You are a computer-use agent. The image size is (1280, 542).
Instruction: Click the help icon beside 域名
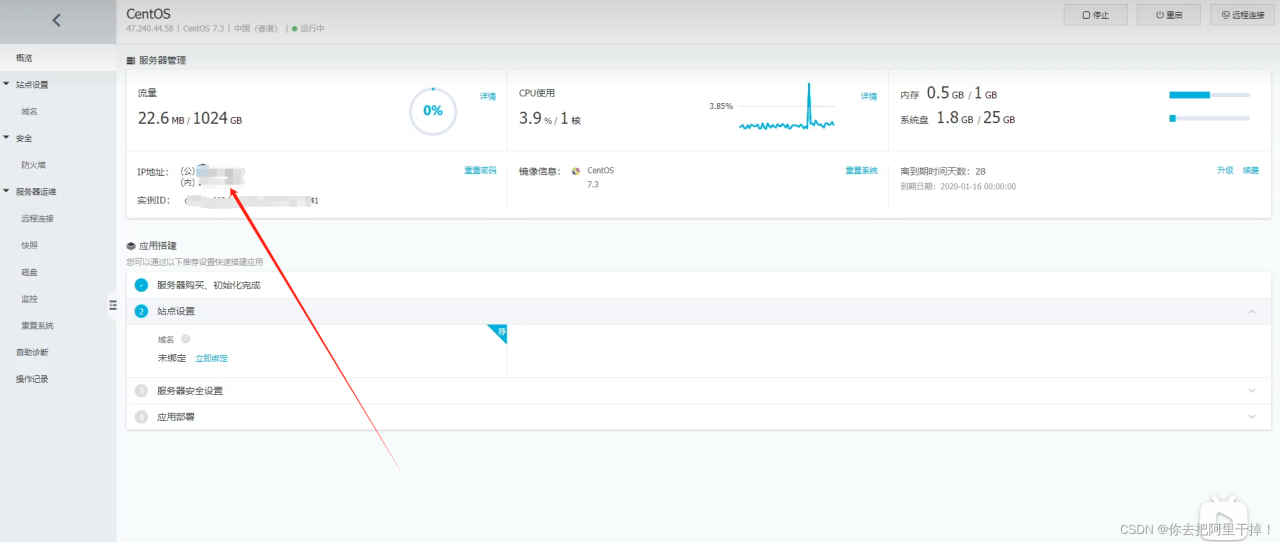186,339
